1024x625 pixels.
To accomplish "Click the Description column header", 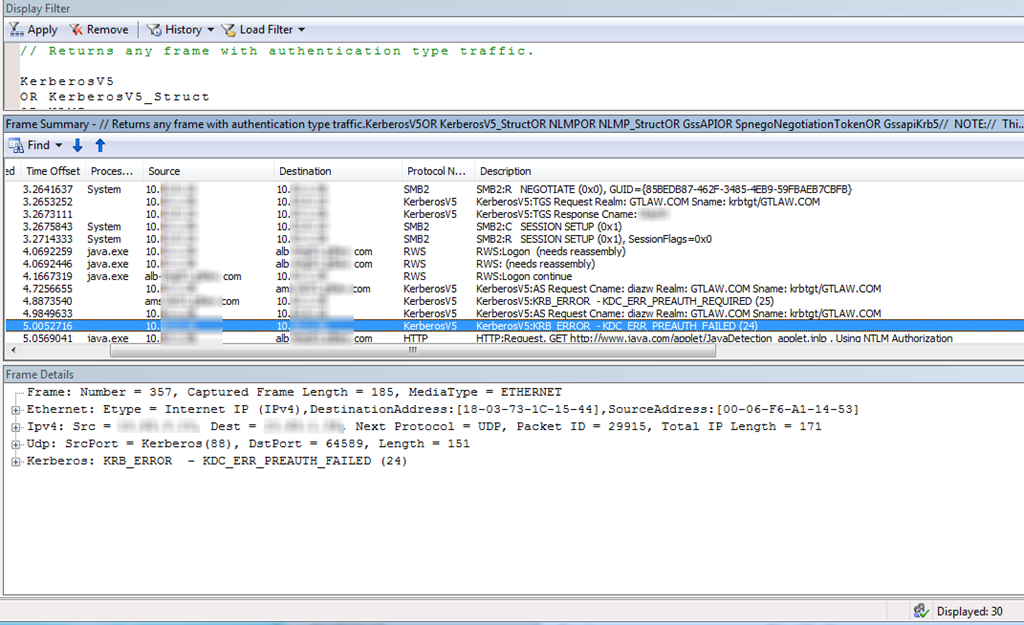I will pos(505,171).
